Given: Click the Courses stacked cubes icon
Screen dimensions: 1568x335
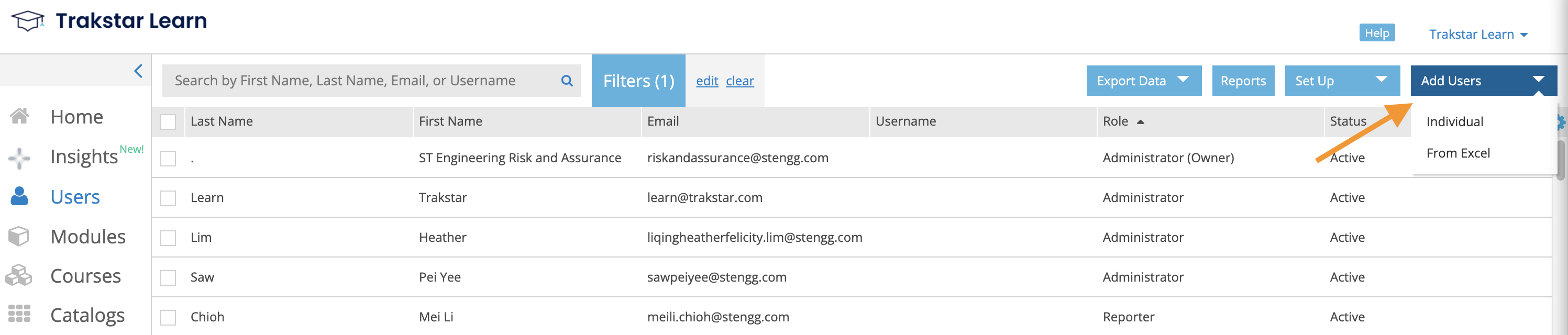Looking at the screenshot, I should [19, 275].
